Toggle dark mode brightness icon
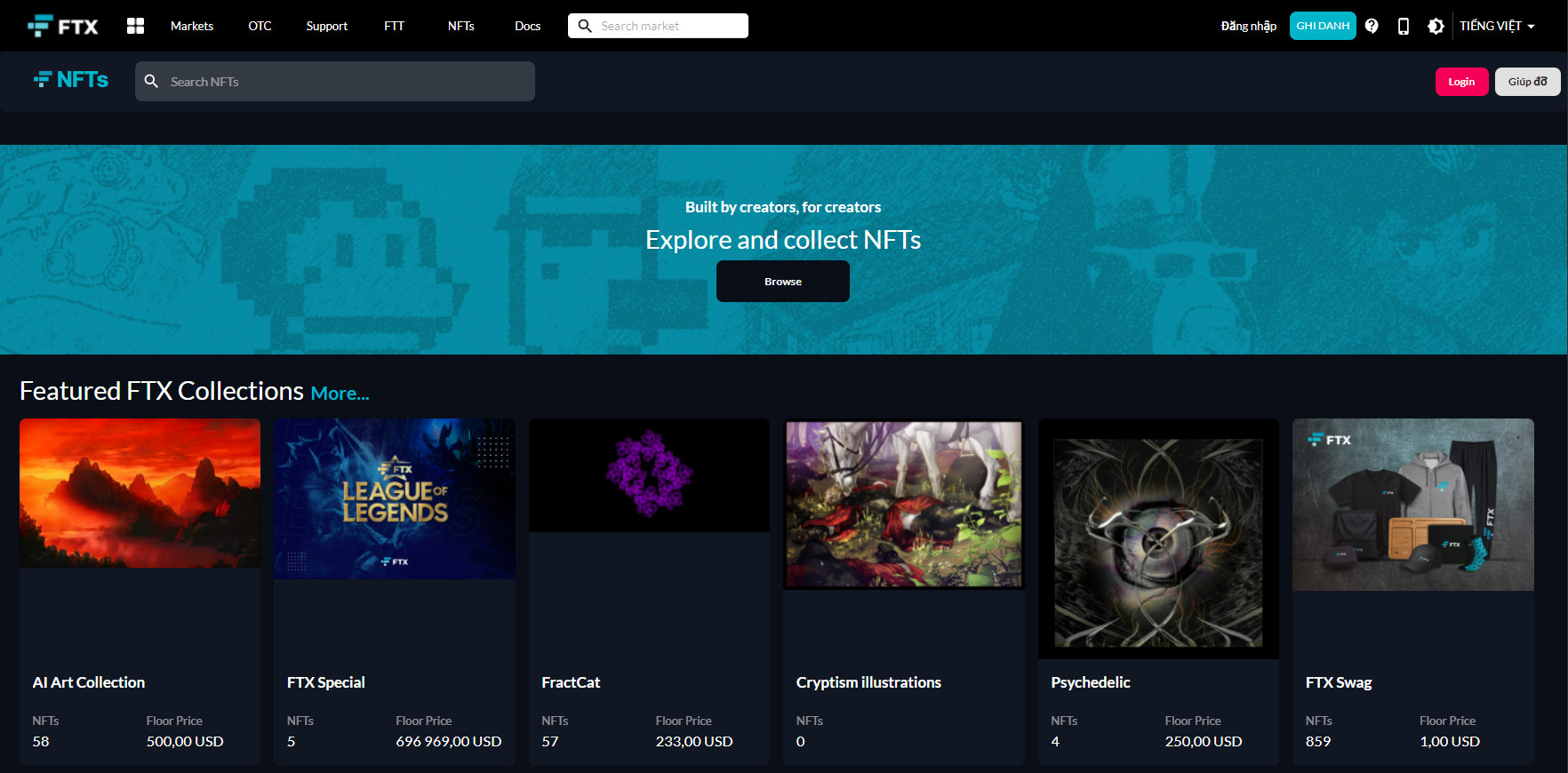Viewport: 1568px width, 773px height. pyautogui.click(x=1436, y=26)
